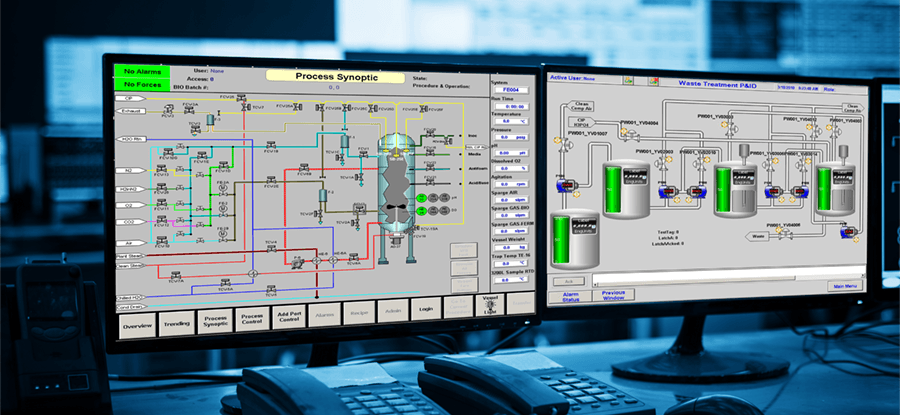Viewport: 900px width, 415px height.
Task: Open the Recipe screen
Action: 359,312
